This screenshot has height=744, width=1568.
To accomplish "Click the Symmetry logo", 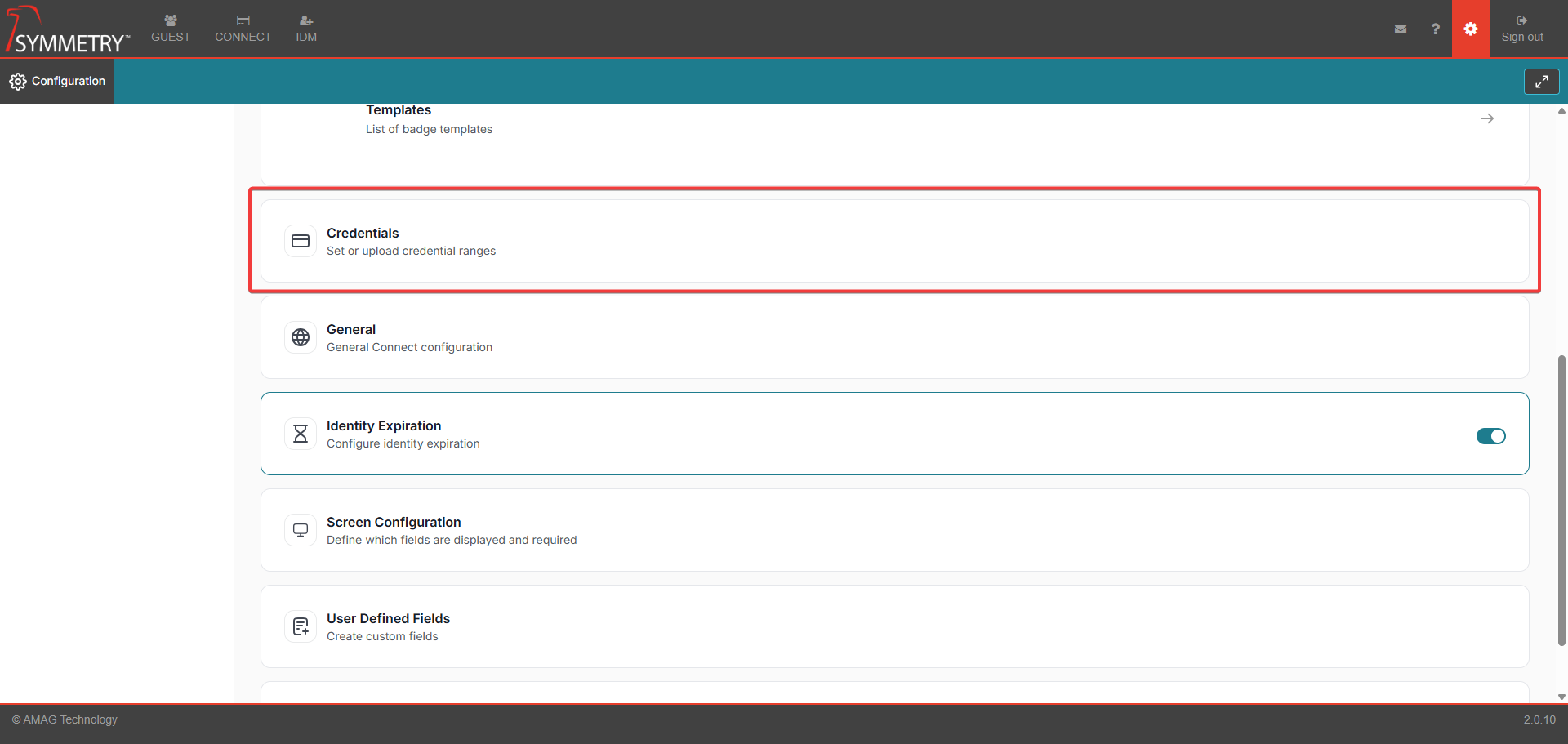I will click(67, 30).
